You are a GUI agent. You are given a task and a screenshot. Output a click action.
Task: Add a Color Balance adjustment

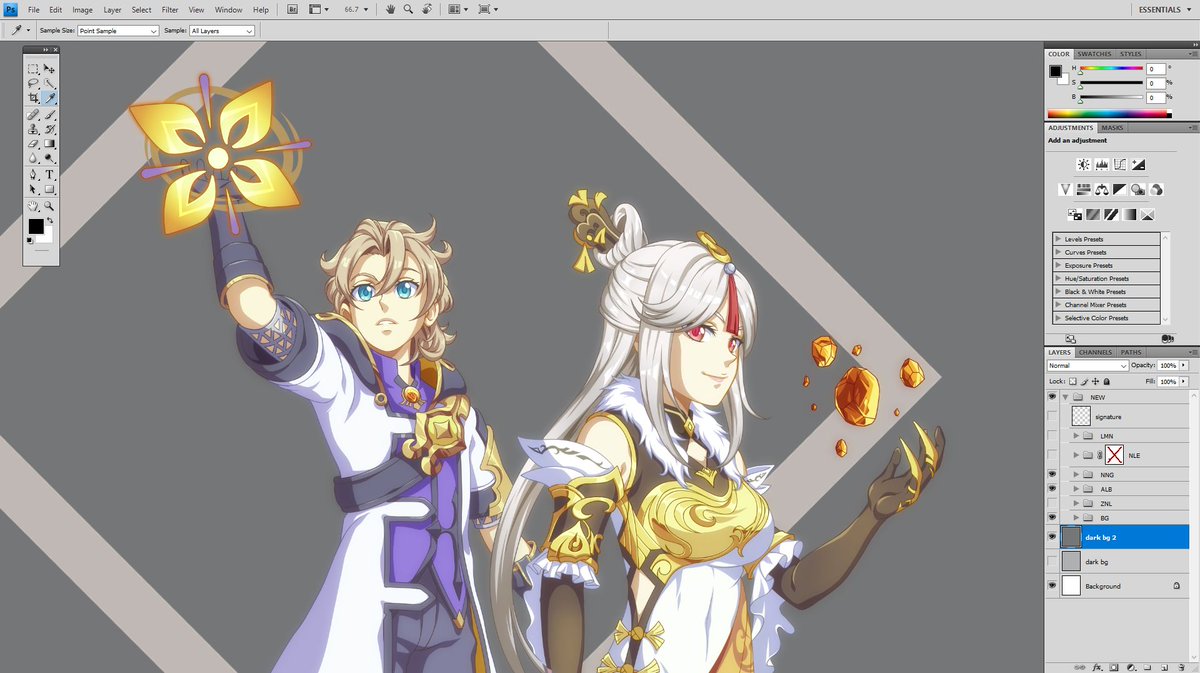(1101, 189)
